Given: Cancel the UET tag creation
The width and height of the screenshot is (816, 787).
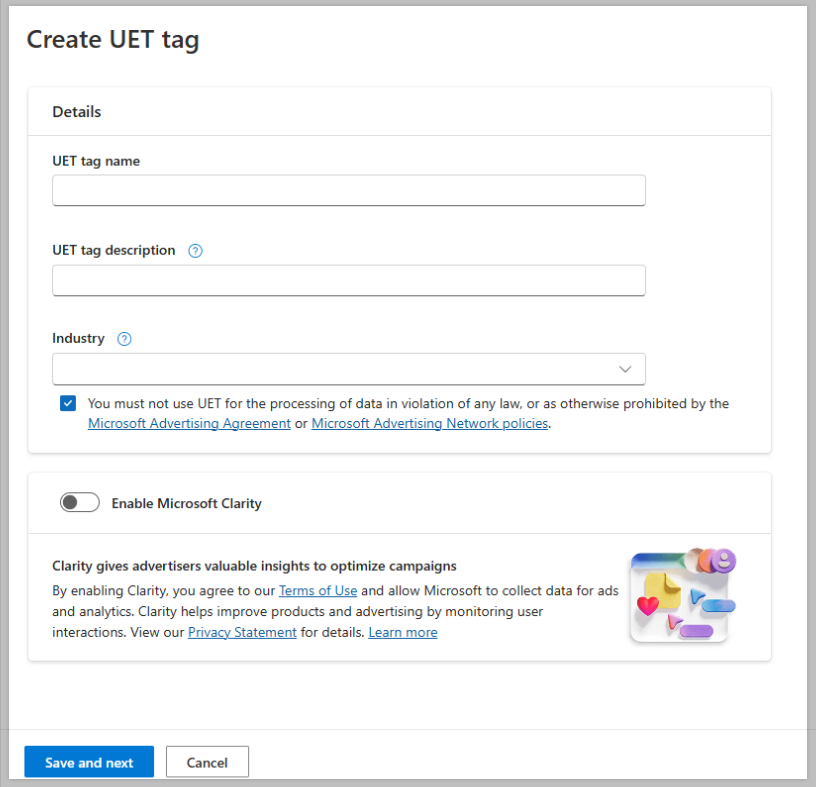Looking at the screenshot, I should point(207,762).
